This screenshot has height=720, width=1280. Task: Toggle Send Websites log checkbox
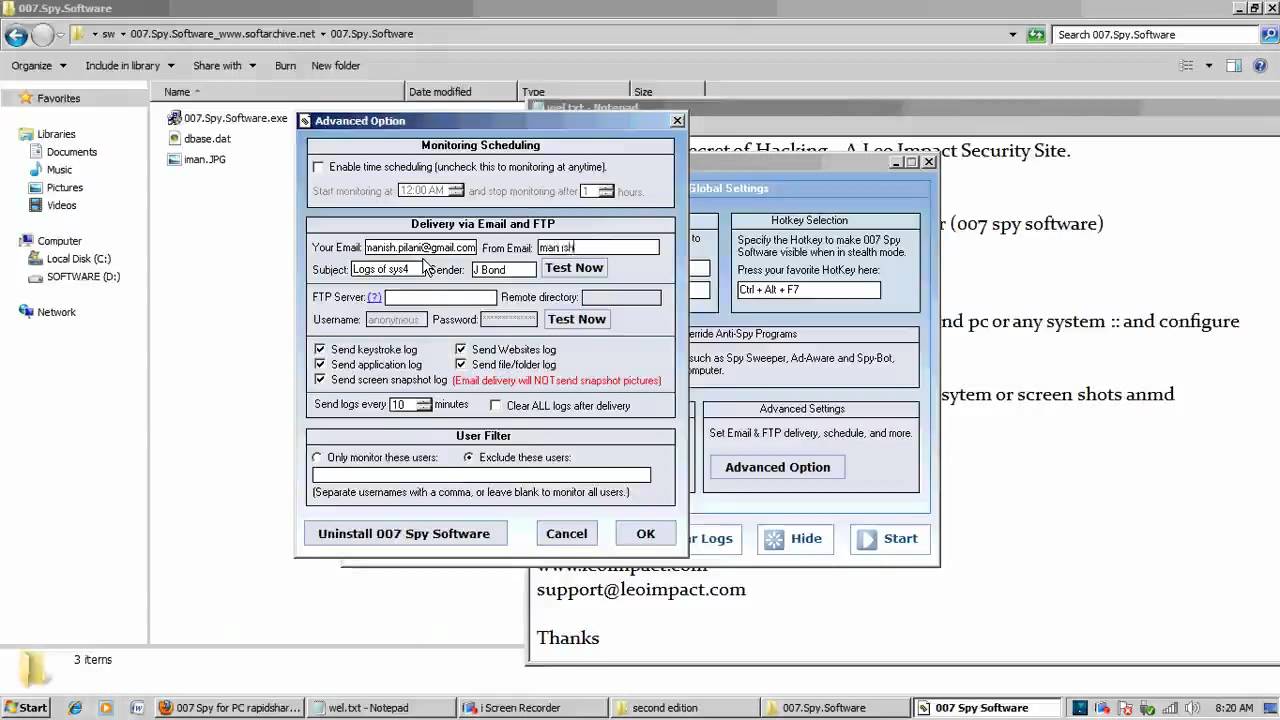(x=461, y=350)
